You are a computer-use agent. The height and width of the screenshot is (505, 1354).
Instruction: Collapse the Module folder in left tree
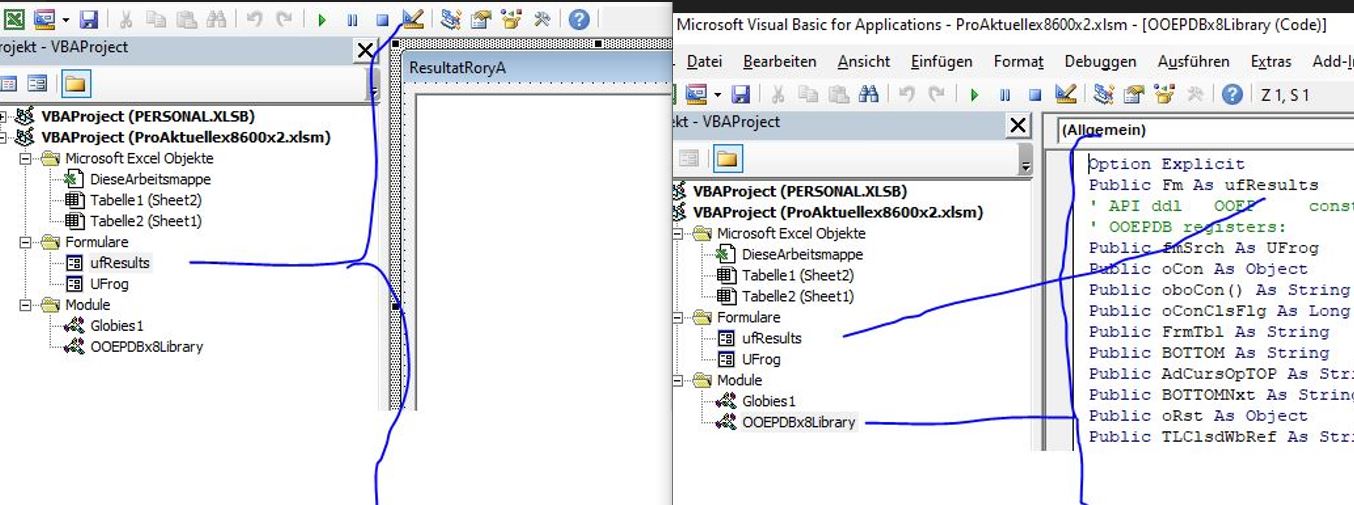click(x=25, y=305)
